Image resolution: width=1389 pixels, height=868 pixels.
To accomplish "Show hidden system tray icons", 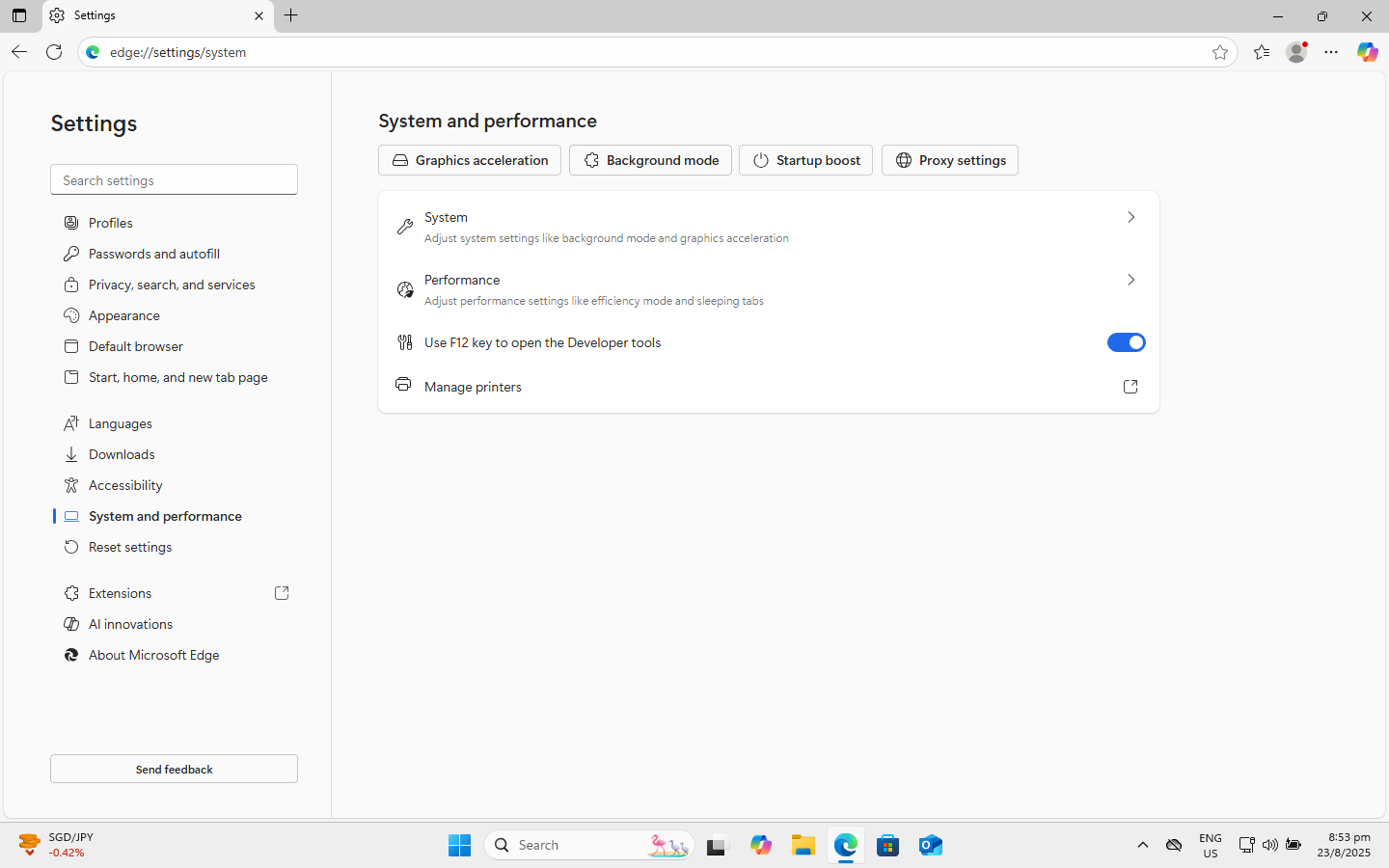I will (x=1143, y=845).
